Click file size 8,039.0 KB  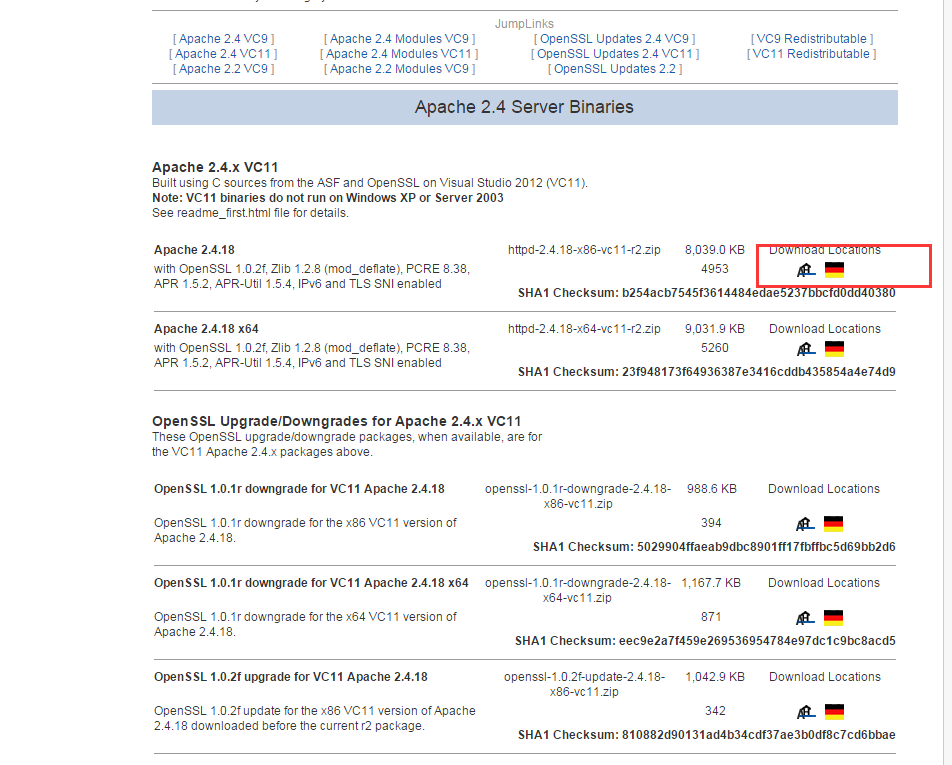(x=715, y=250)
